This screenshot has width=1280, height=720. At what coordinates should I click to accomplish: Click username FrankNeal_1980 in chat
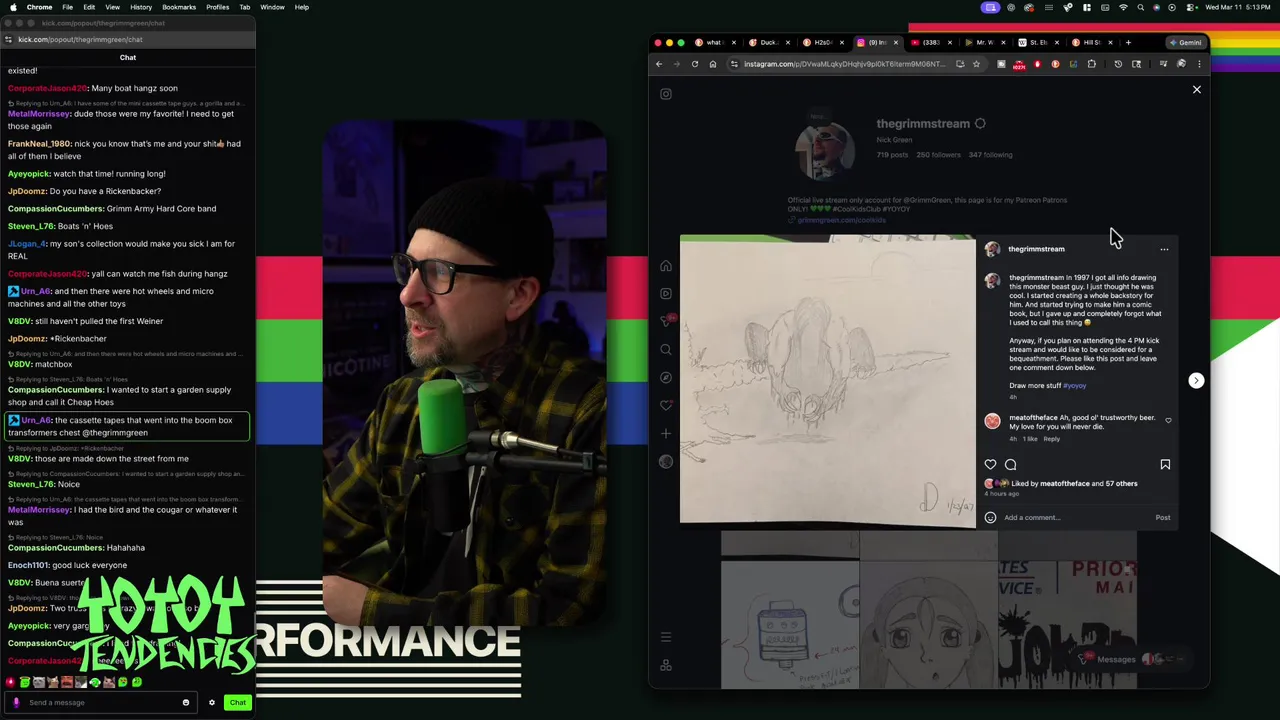tap(40, 144)
